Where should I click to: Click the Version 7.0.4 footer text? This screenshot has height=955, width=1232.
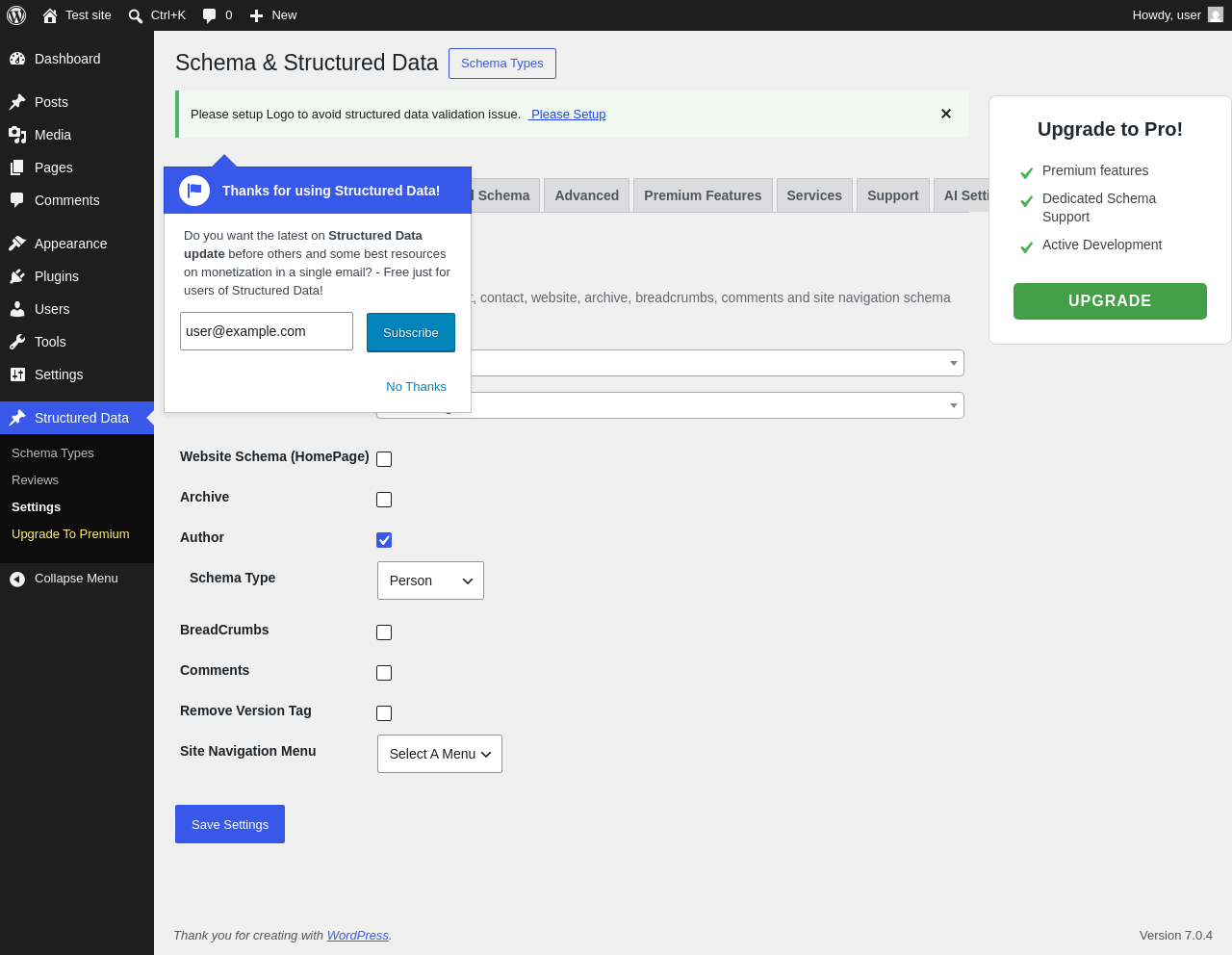click(x=1176, y=936)
